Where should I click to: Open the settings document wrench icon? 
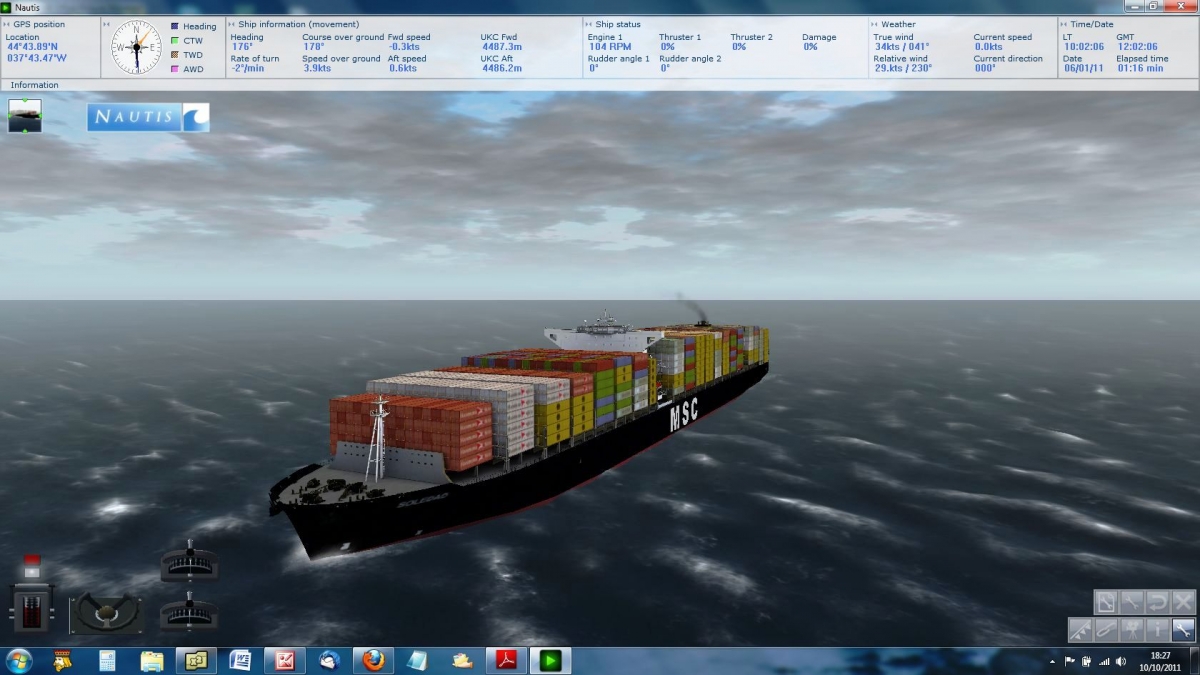(1106, 602)
